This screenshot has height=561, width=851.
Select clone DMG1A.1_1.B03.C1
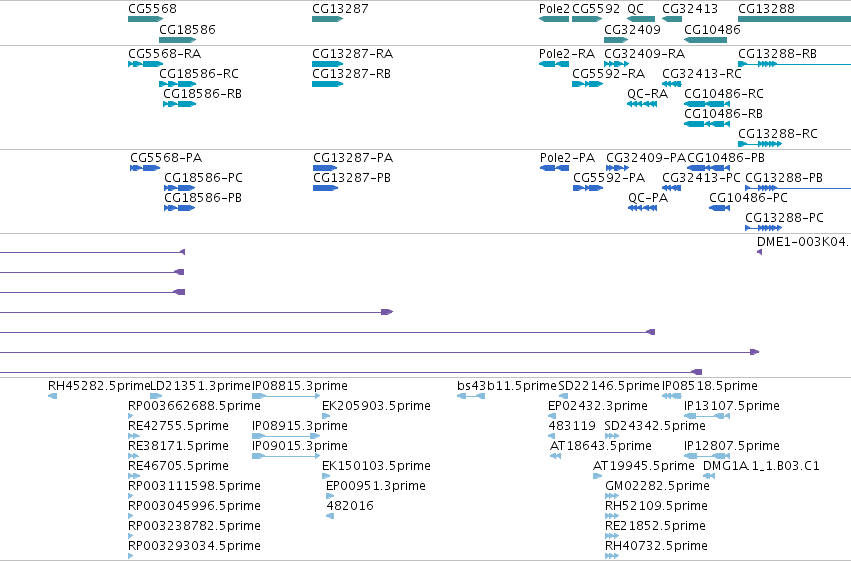click(x=761, y=466)
